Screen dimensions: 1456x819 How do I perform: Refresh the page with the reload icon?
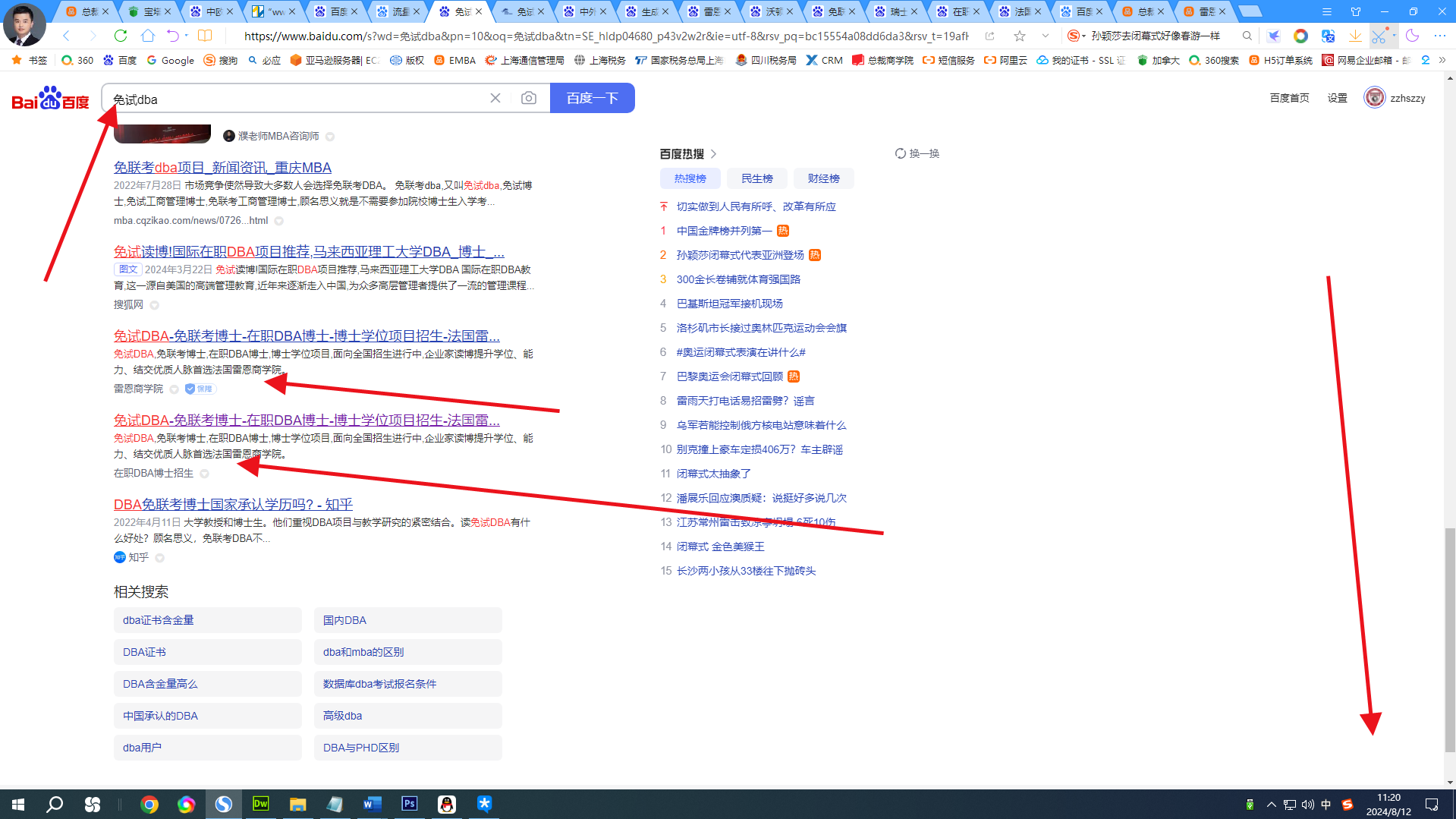click(121, 36)
